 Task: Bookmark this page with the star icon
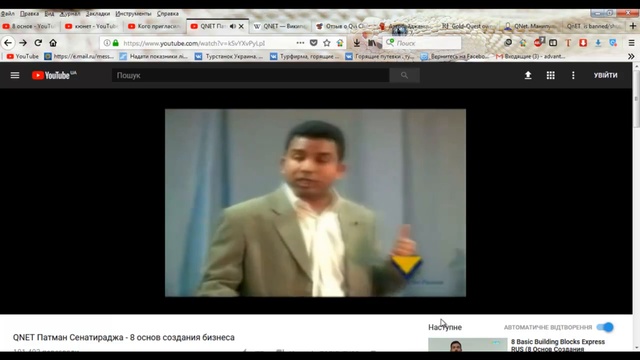[327, 43]
